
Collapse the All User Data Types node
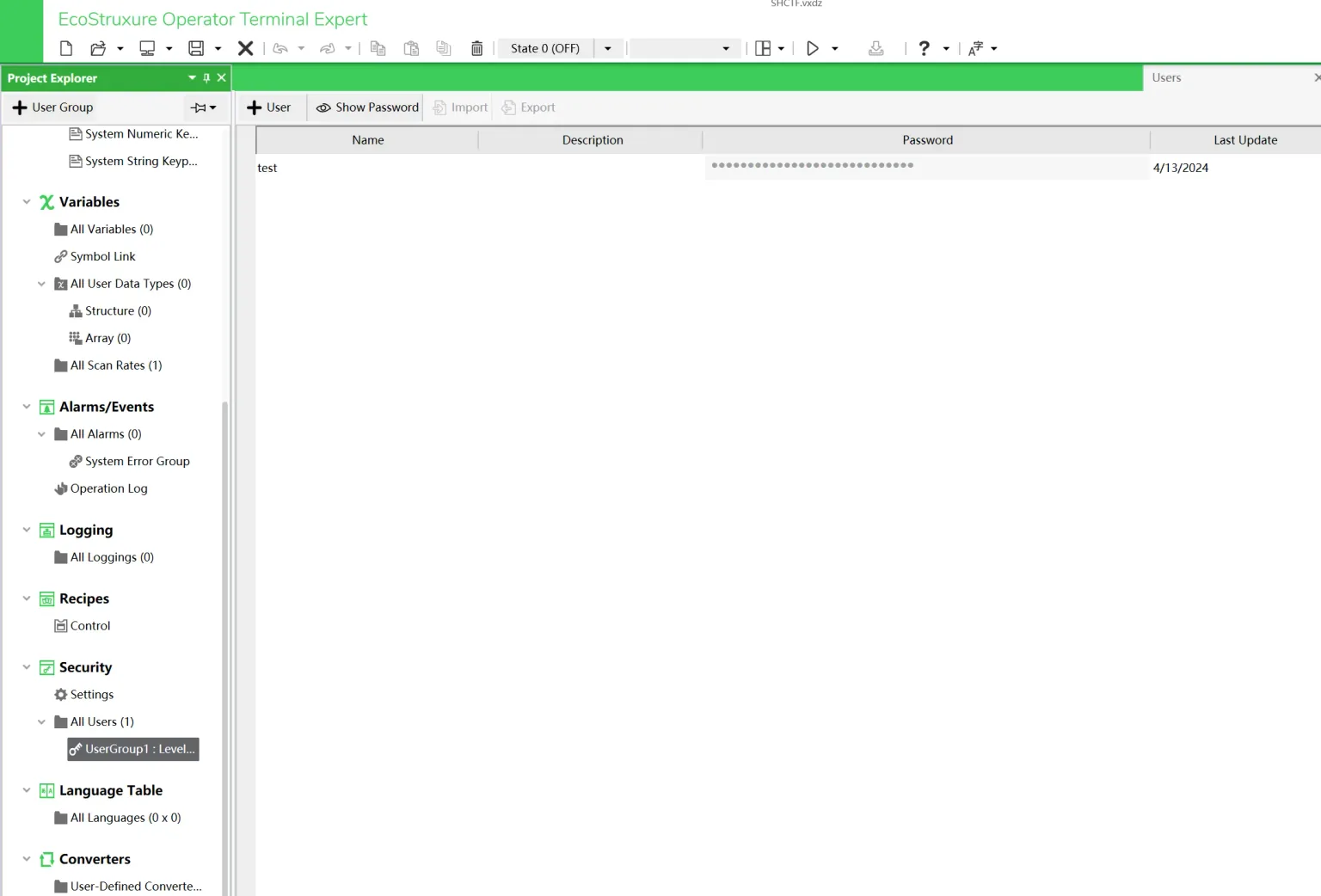41,284
